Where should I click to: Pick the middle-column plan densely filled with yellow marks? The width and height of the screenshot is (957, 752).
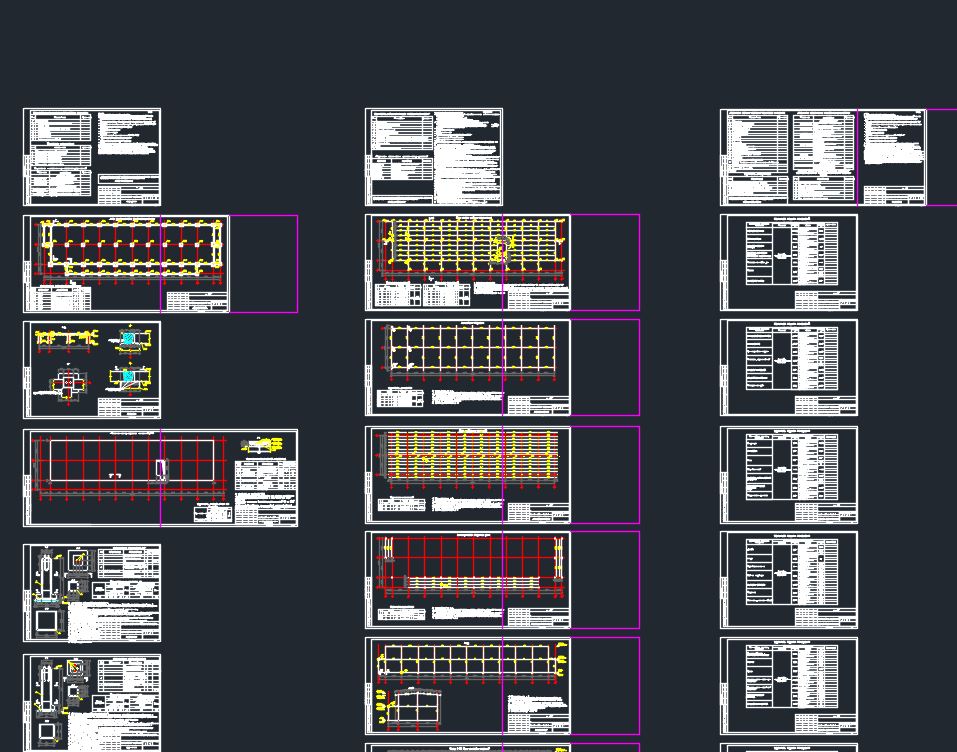tap(468, 262)
